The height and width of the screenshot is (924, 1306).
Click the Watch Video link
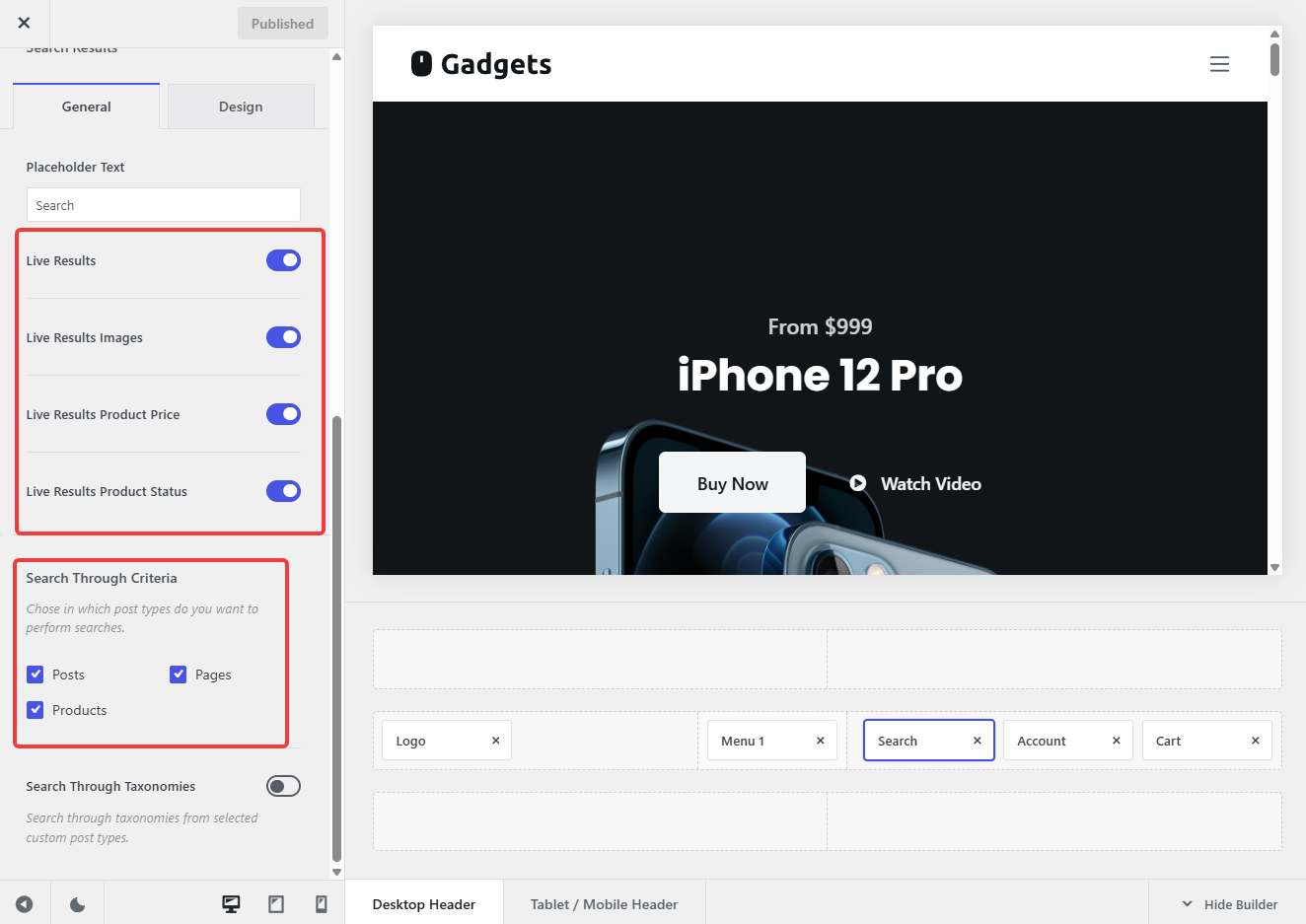(931, 483)
